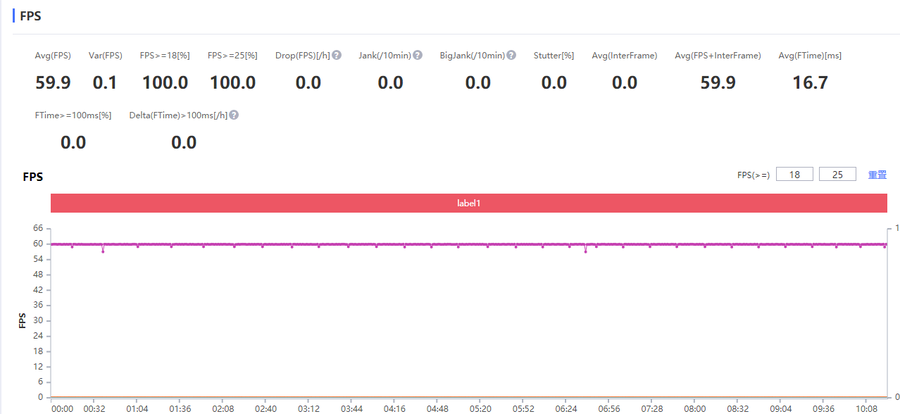
Task: Click the Avg(FPS+InterFrame) label
Action: click(x=718, y=56)
